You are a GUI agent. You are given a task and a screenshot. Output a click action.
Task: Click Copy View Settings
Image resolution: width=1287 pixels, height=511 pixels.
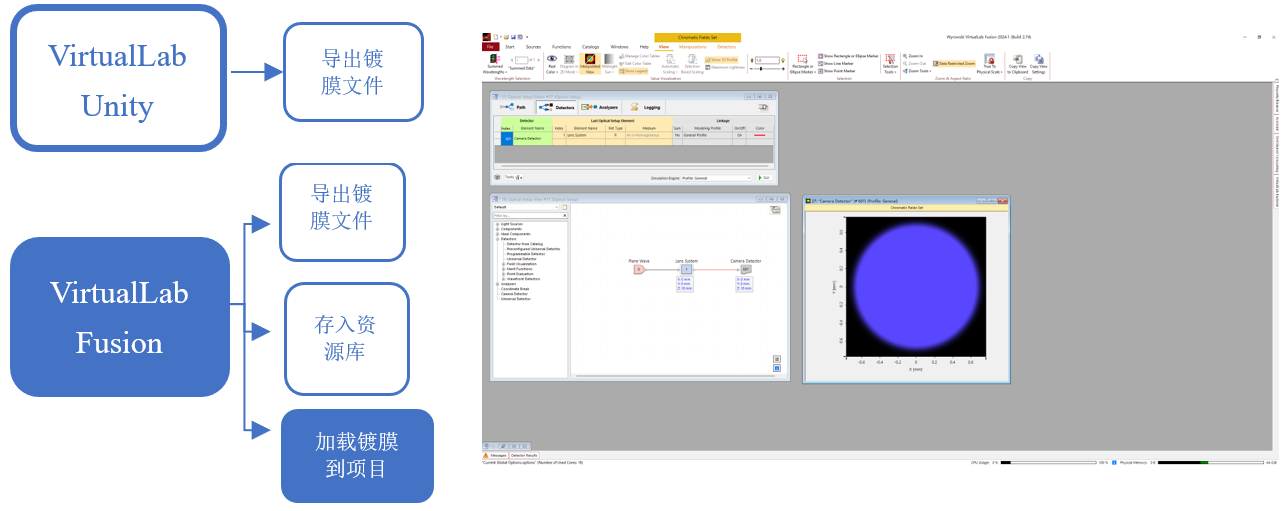point(1039,65)
